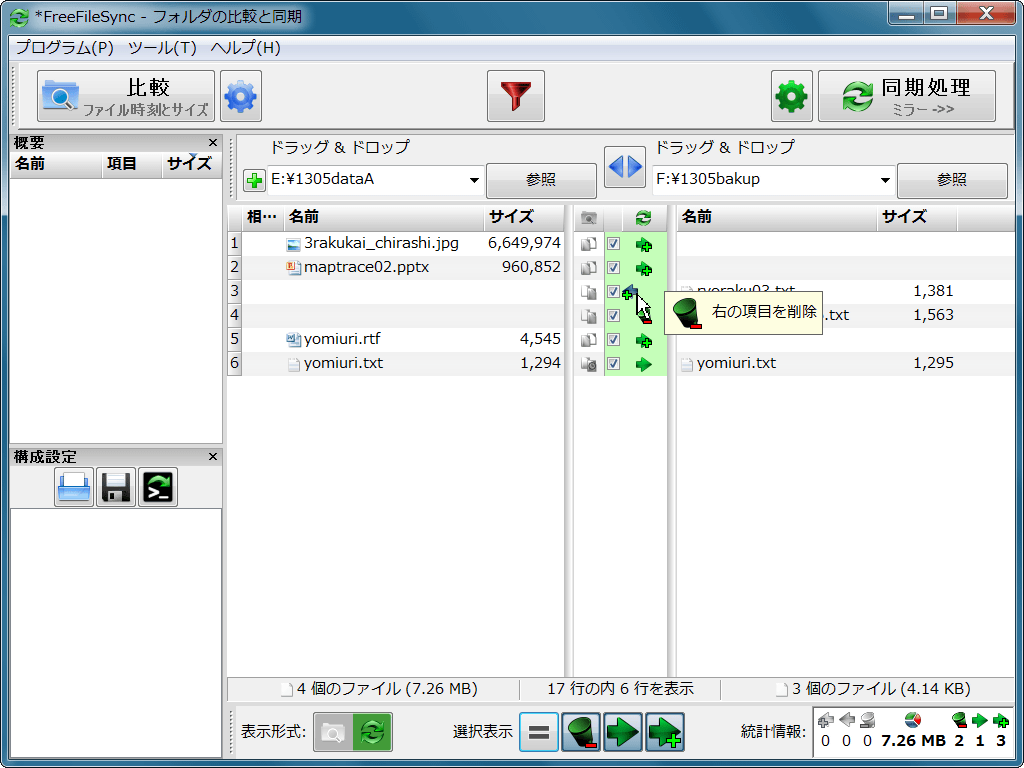Uncheck yomiuri.txt row checkbox
This screenshot has height=768, width=1024.
point(613,364)
